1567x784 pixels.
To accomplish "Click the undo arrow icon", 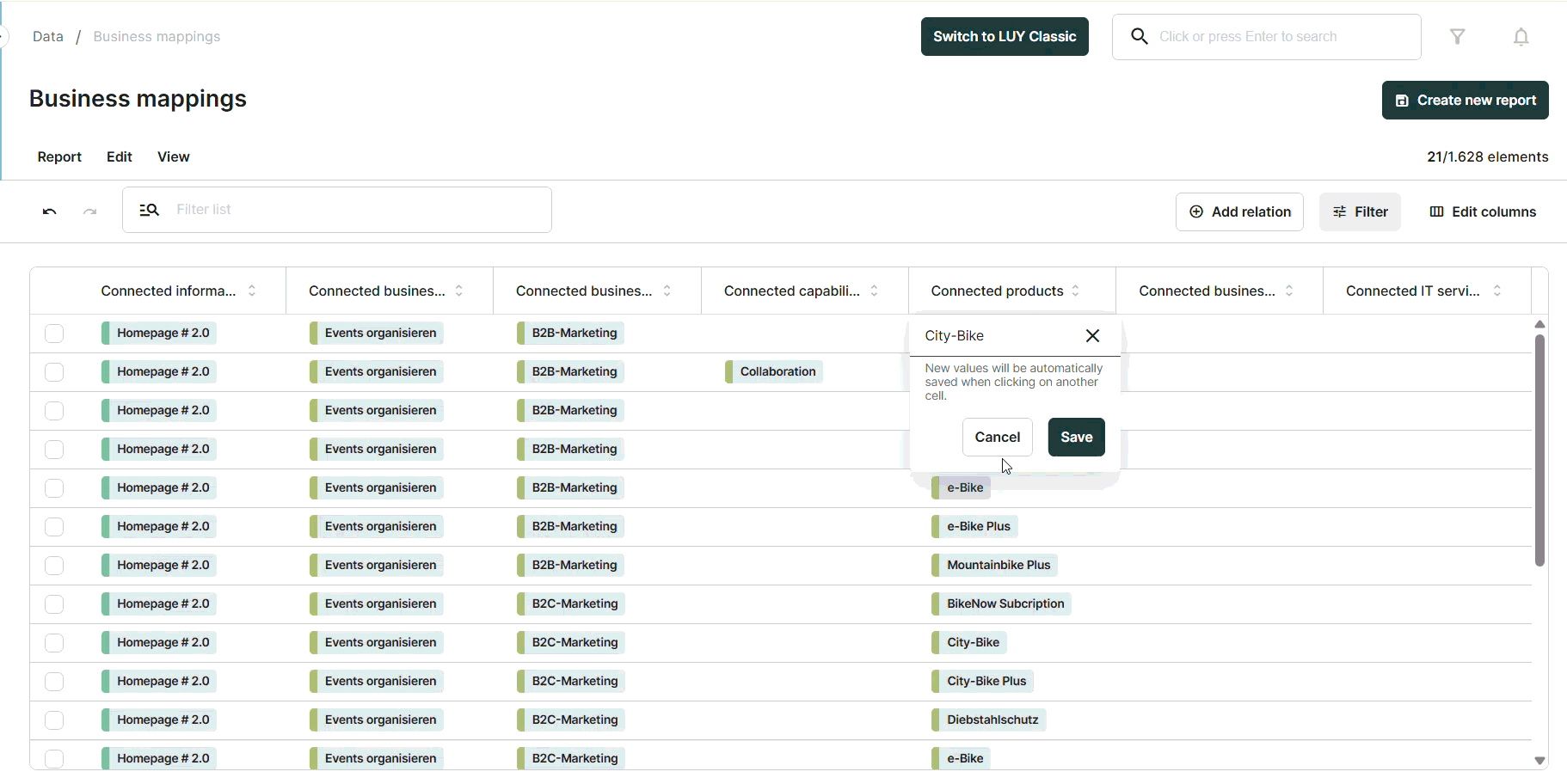I will 49,211.
